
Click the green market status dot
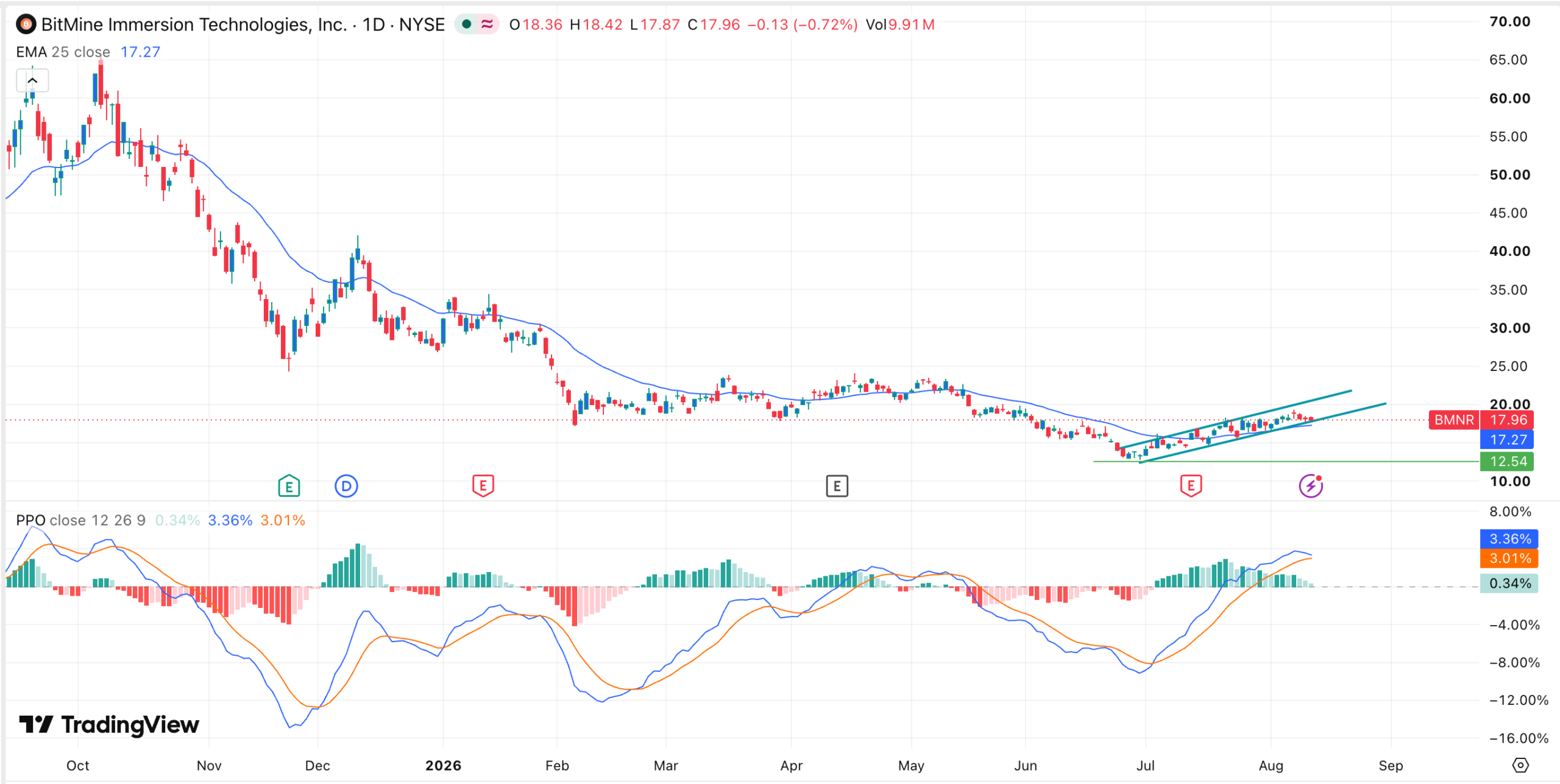click(x=467, y=24)
